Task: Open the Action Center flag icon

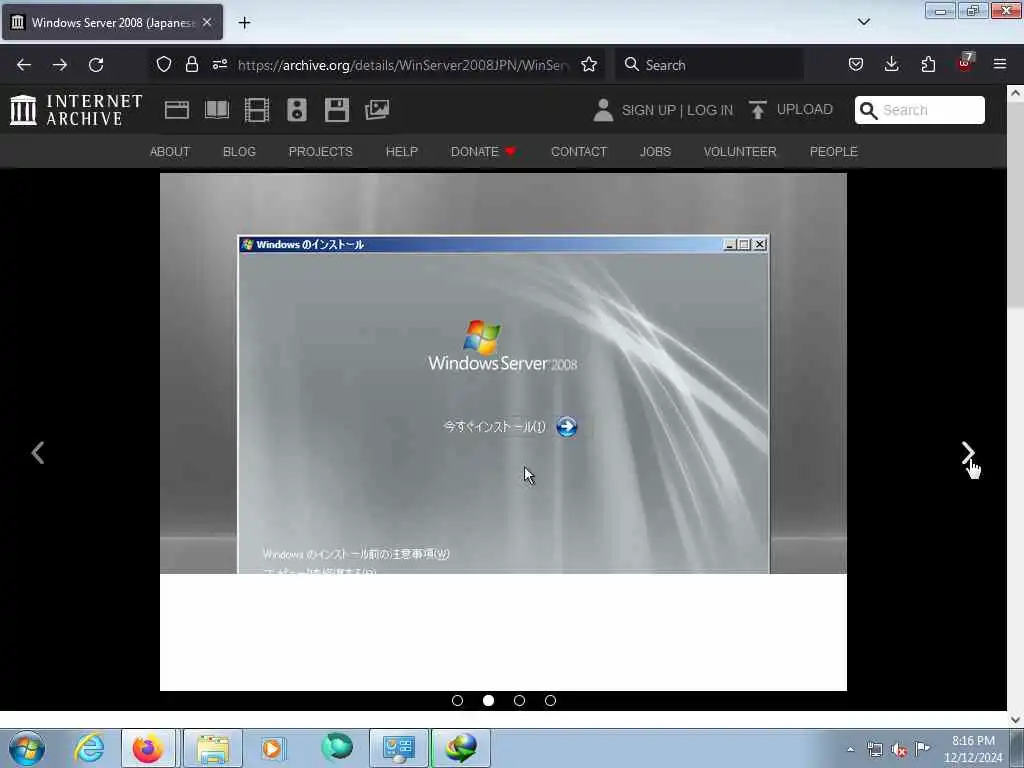Action: (922, 749)
